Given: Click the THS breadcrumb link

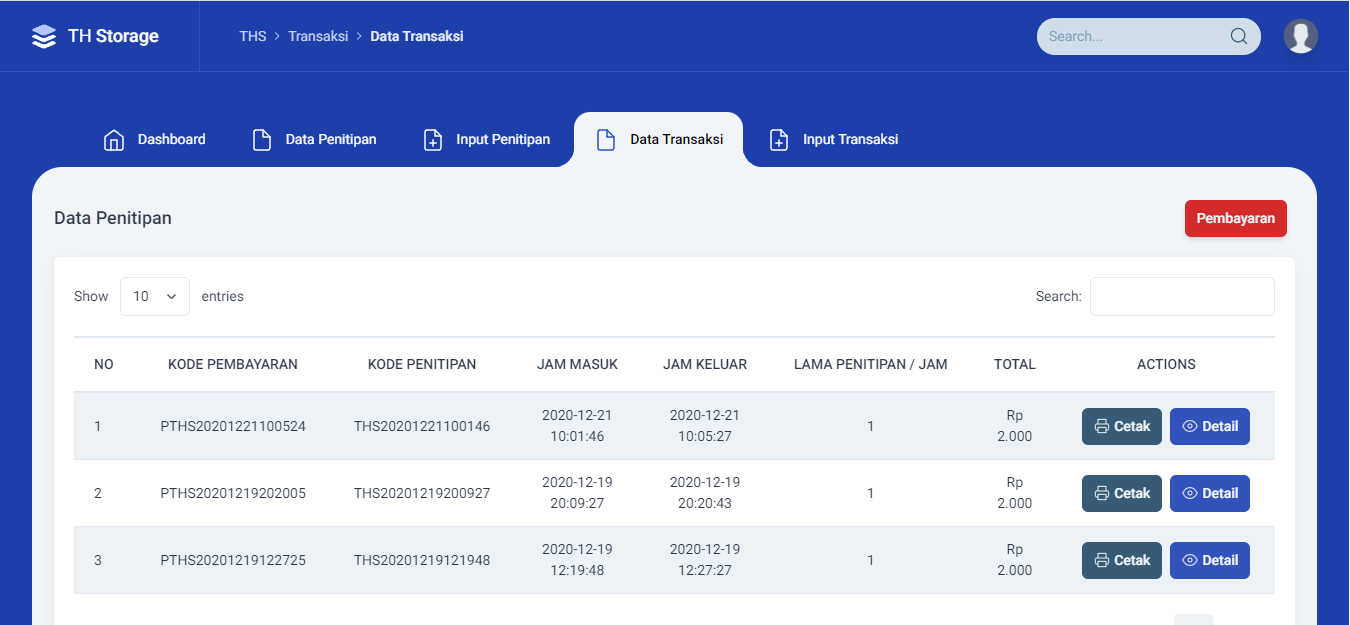Looking at the screenshot, I should pos(253,37).
